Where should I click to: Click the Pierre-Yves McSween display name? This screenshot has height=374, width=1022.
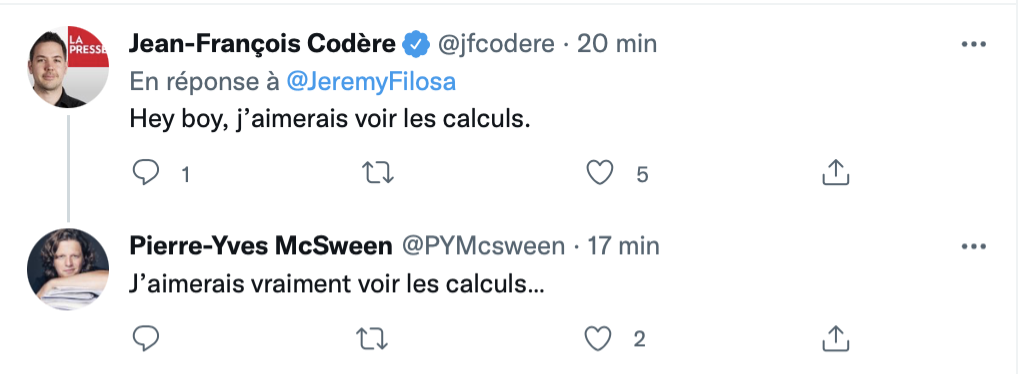[x=261, y=246]
